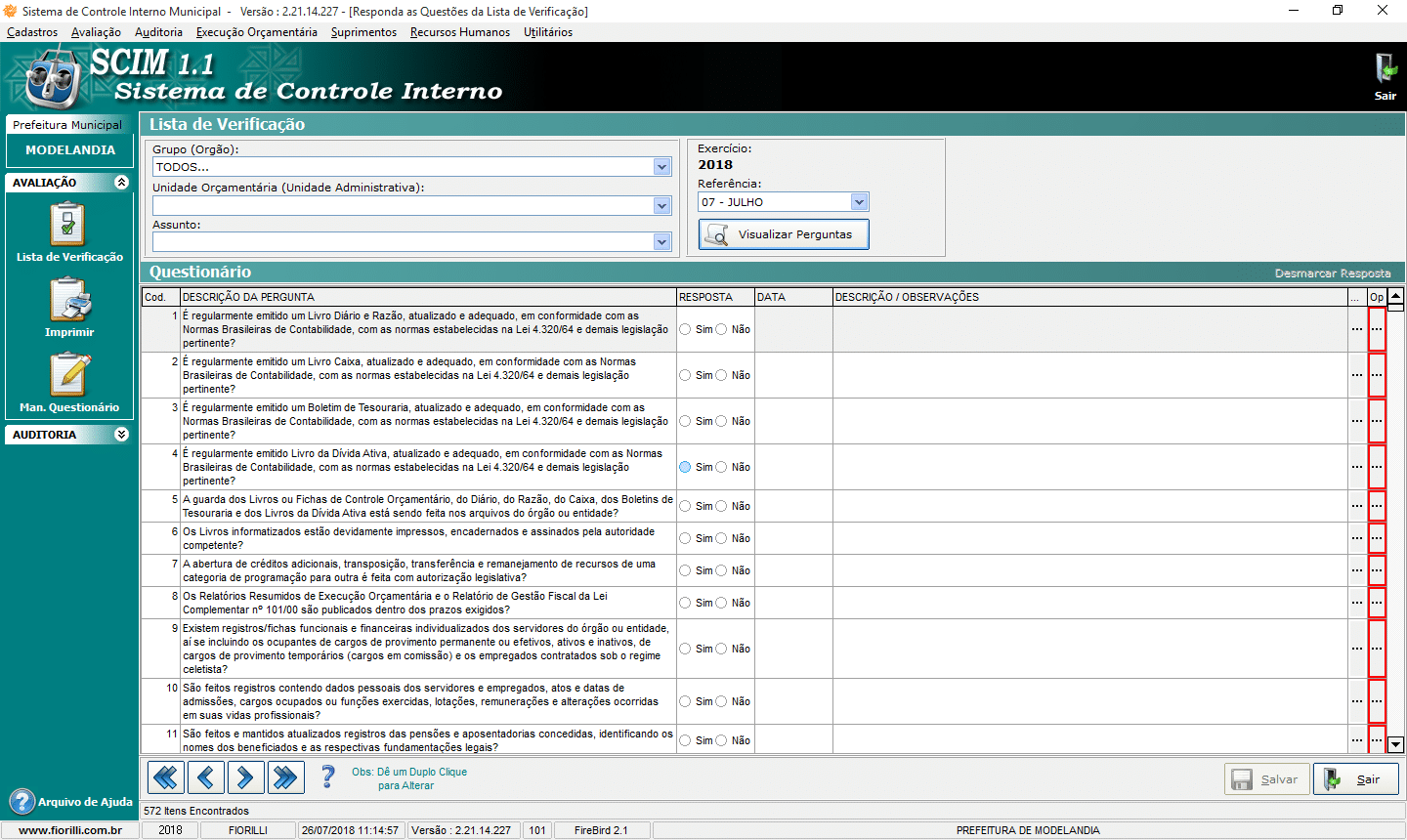The height and width of the screenshot is (840, 1407).
Task: Open Man. Questionário notepad icon
Action: (x=69, y=375)
